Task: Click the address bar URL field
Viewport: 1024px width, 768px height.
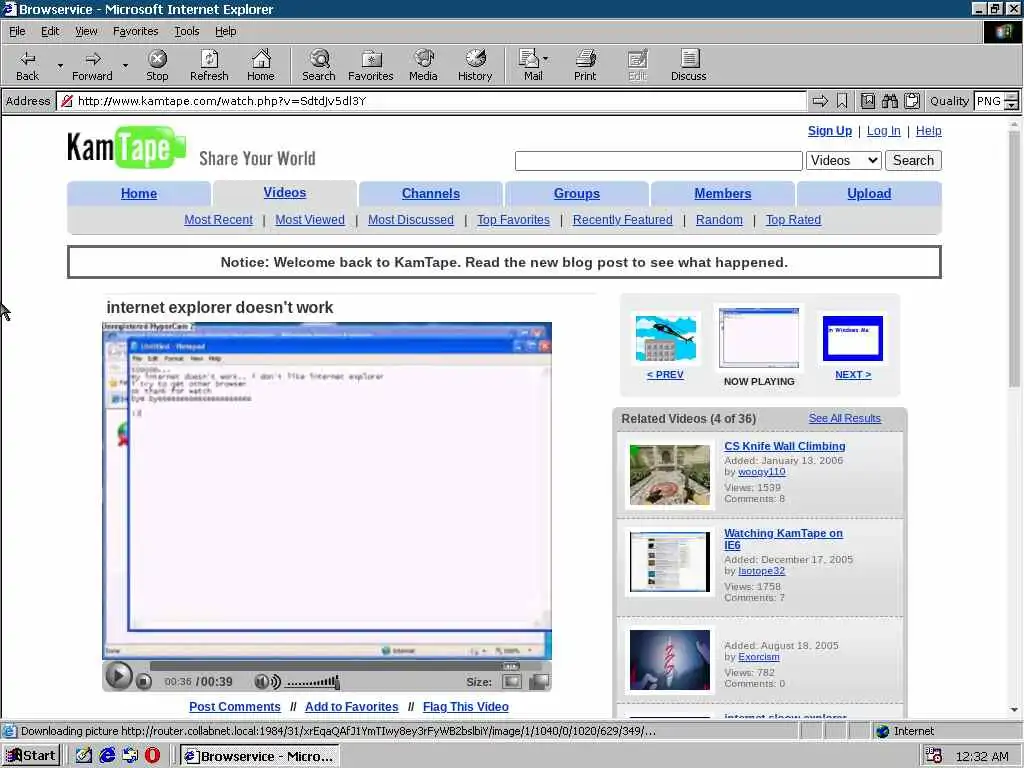Action: pos(431,101)
